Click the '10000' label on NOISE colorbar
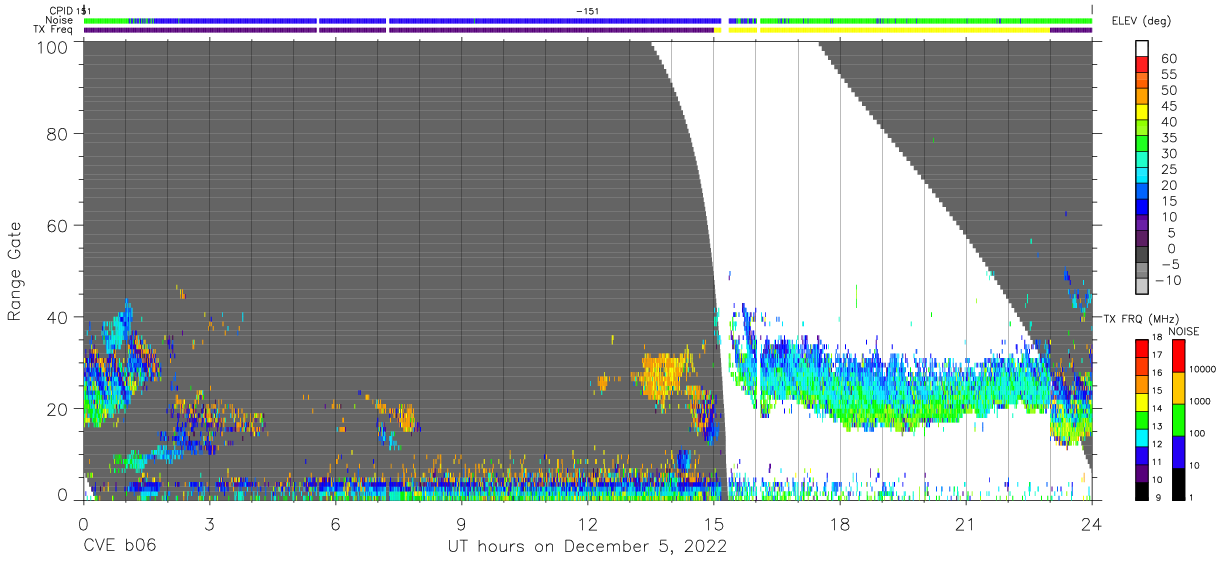Viewport: 1228px width, 567px height. point(1203,369)
